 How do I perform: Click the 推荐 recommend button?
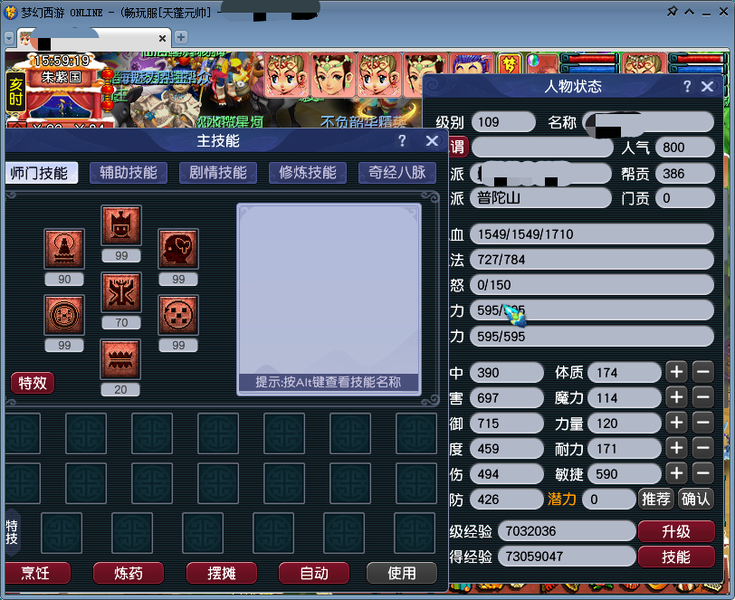click(656, 499)
